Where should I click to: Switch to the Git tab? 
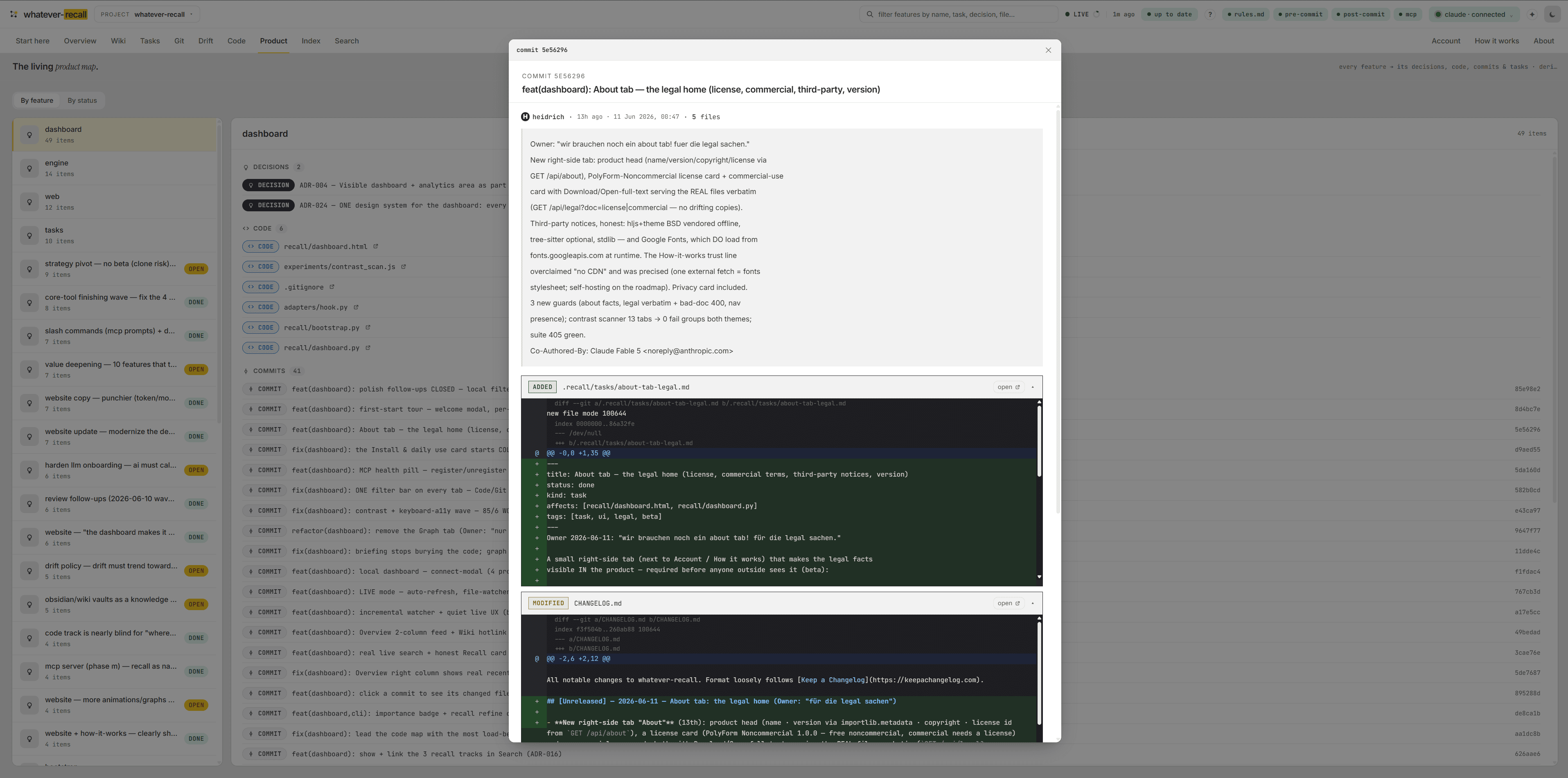(179, 41)
